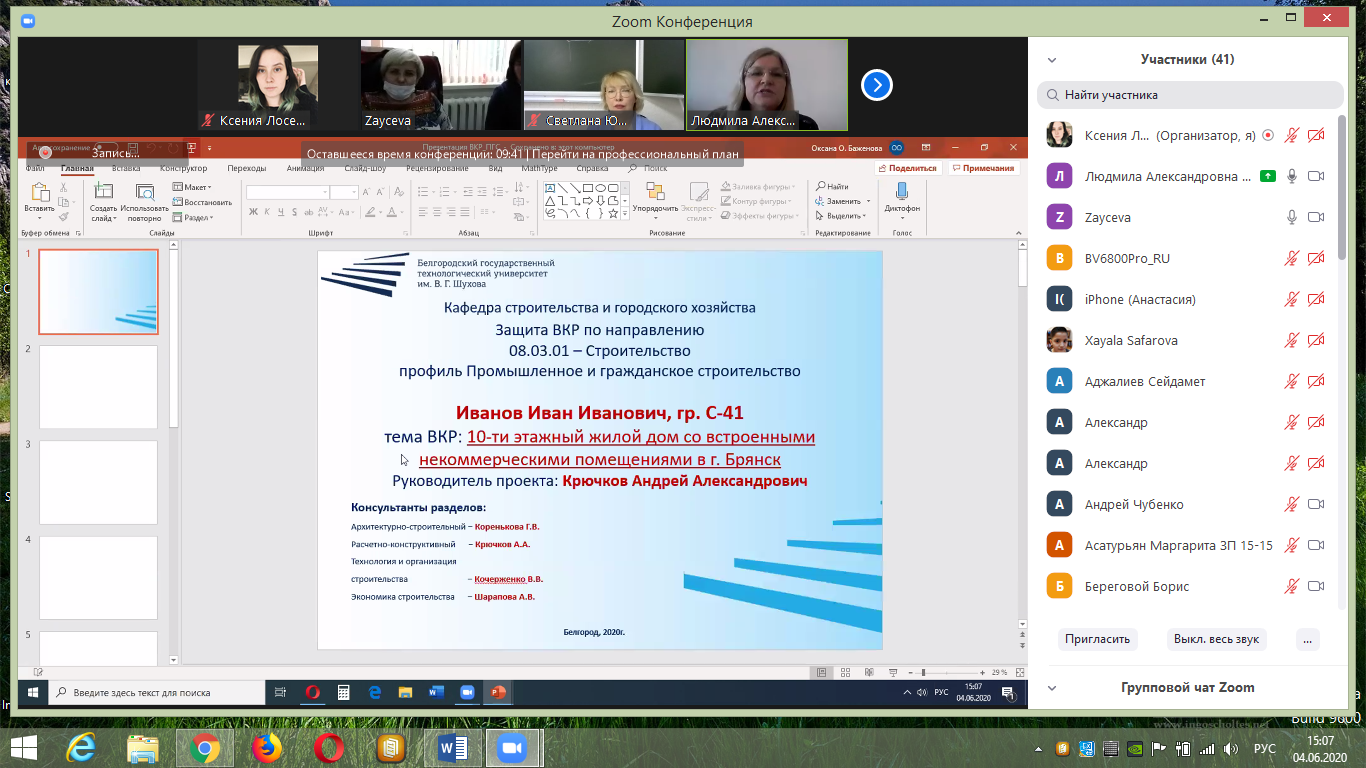Screen dimensions: 1366x768
Task: Open the Анимация ribbon tab
Action: click(x=305, y=168)
